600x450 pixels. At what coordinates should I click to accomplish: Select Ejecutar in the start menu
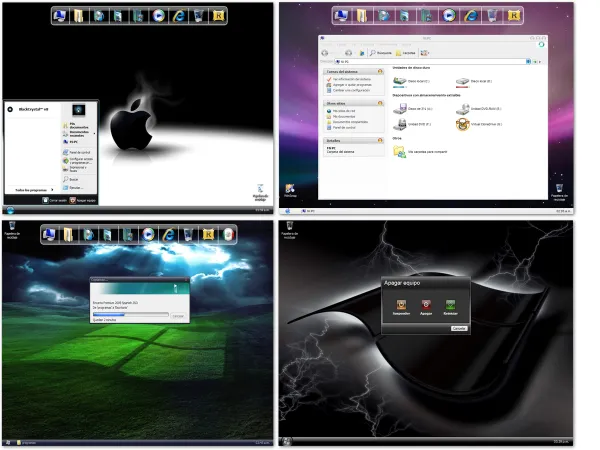coord(73,188)
